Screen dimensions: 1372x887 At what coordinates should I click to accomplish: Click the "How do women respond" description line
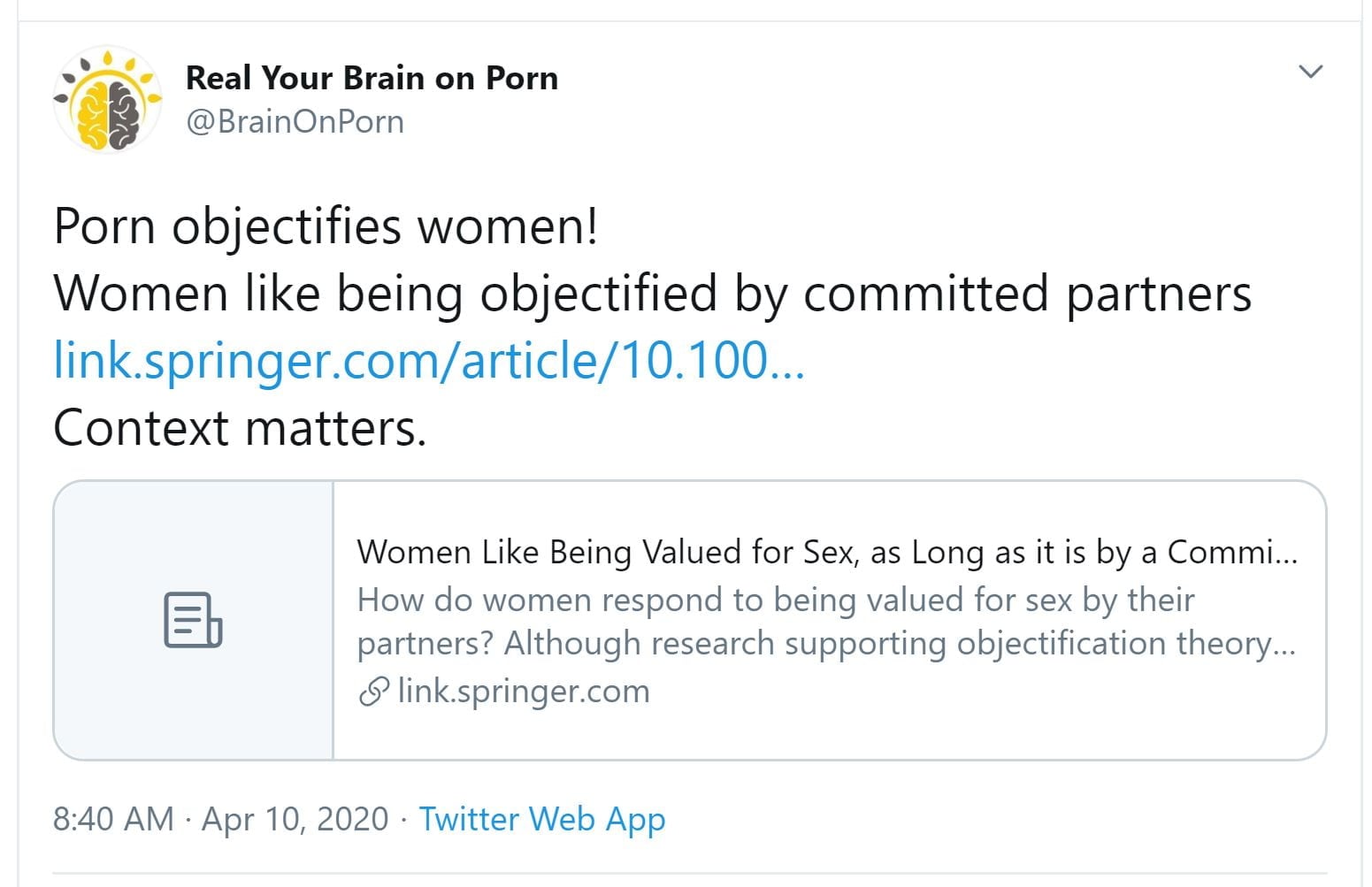775,600
